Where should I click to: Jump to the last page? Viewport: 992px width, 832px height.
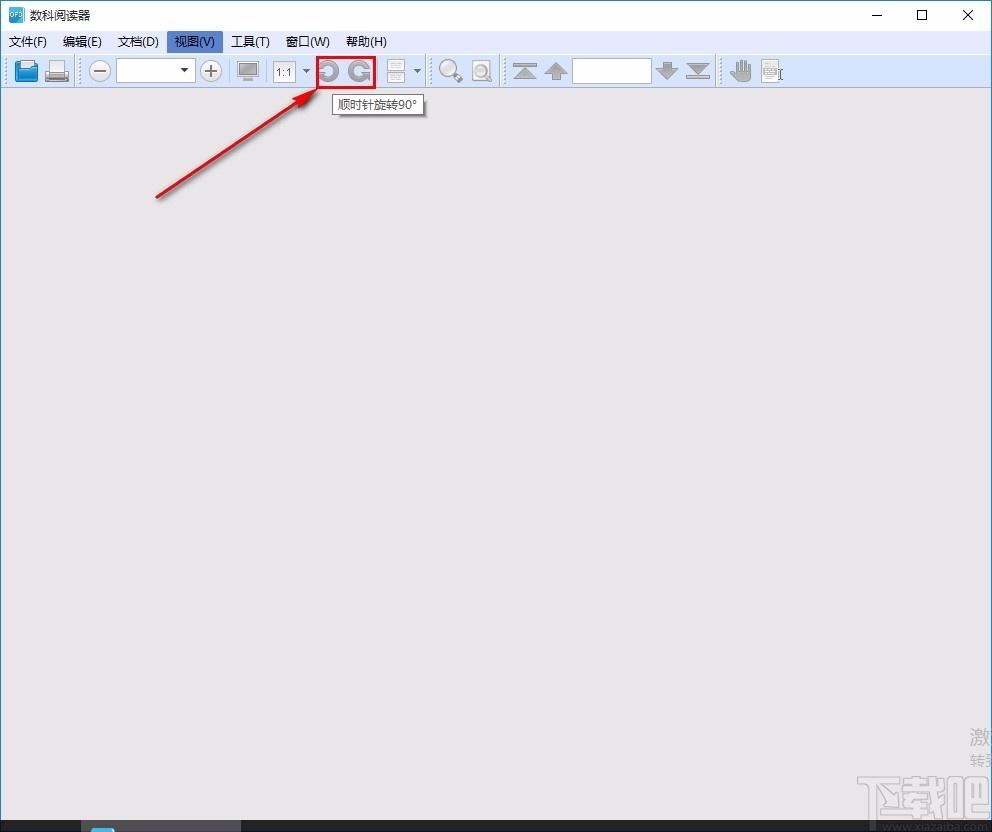pos(698,71)
